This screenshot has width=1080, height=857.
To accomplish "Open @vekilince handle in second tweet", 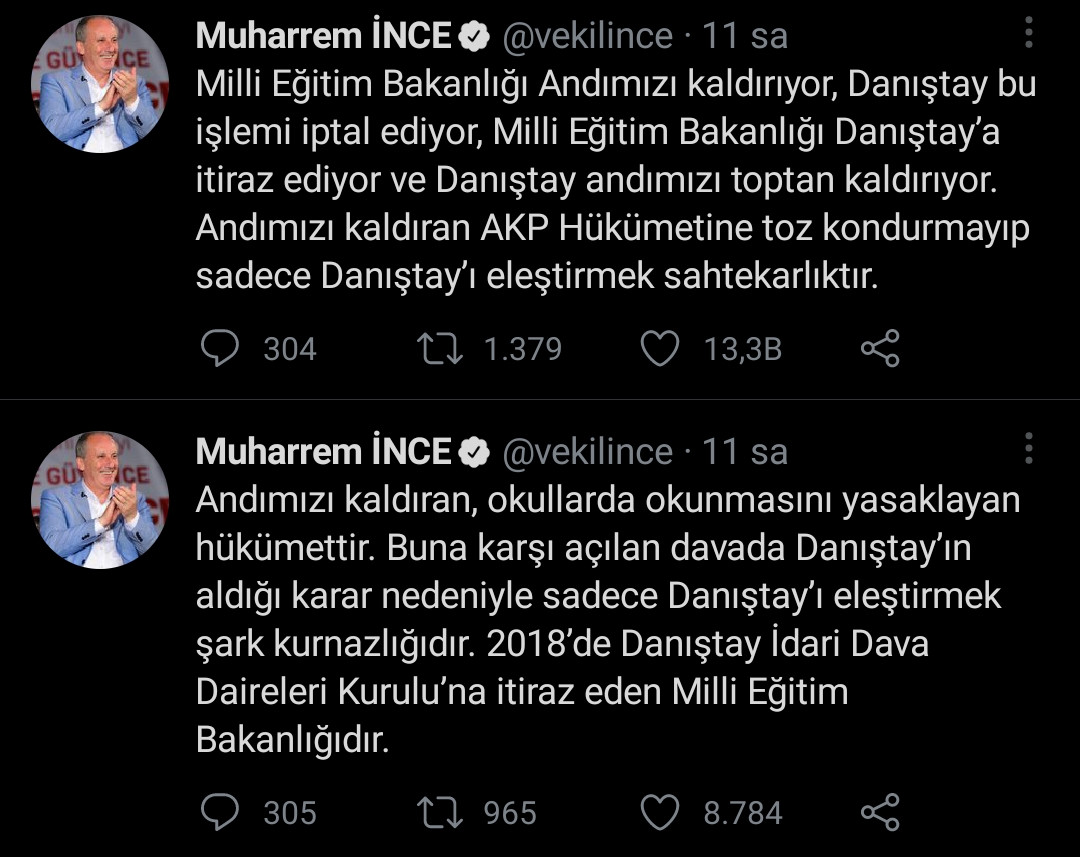I will point(587,452).
